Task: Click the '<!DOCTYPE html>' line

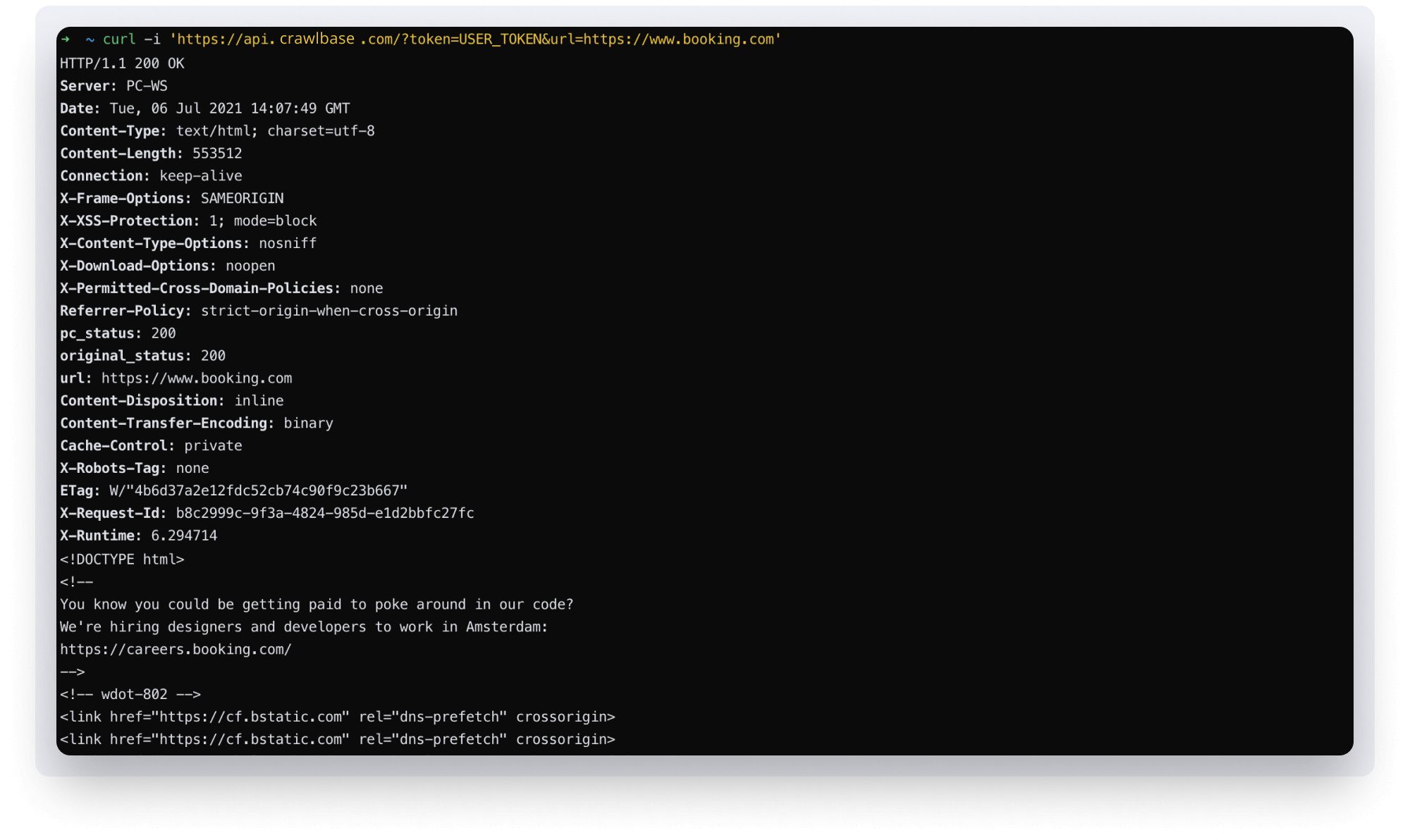Action: (122, 560)
